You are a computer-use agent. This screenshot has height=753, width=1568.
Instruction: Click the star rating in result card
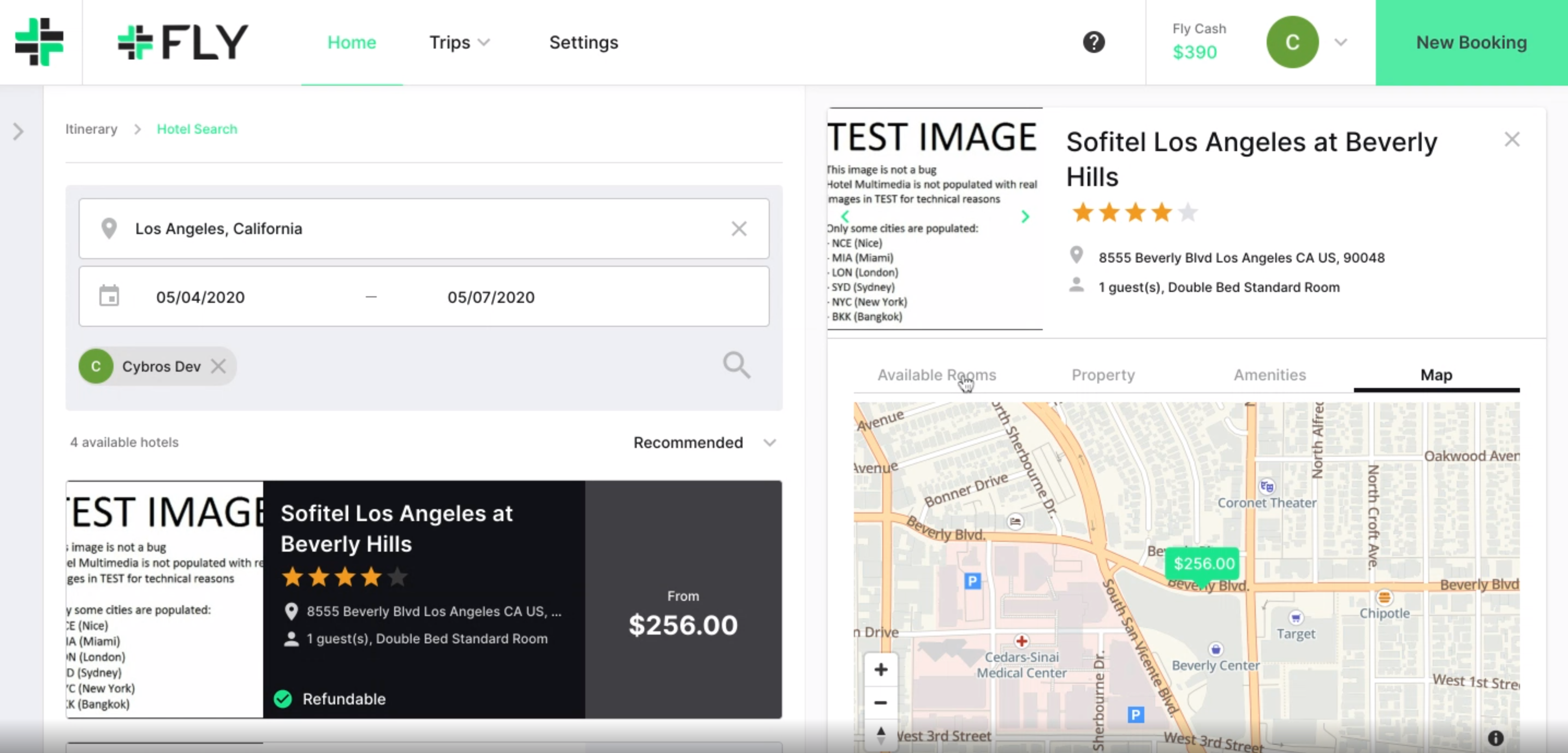[345, 577]
